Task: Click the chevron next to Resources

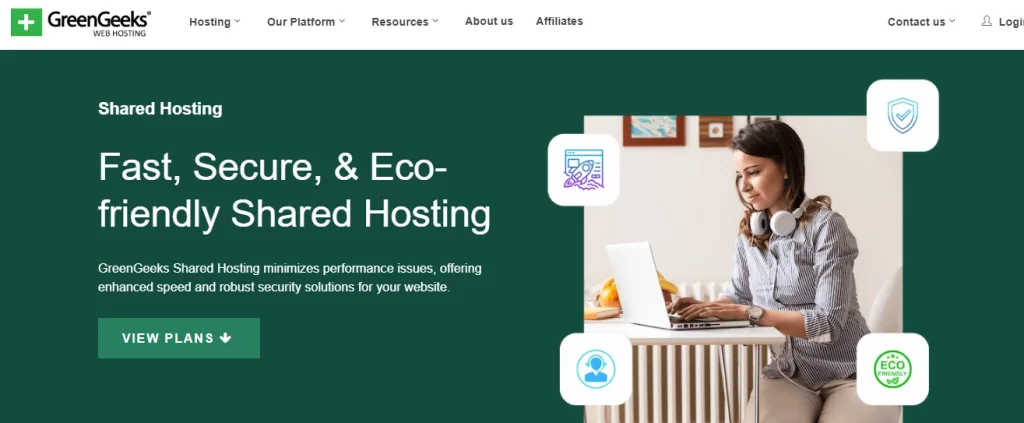Action: pyautogui.click(x=435, y=21)
